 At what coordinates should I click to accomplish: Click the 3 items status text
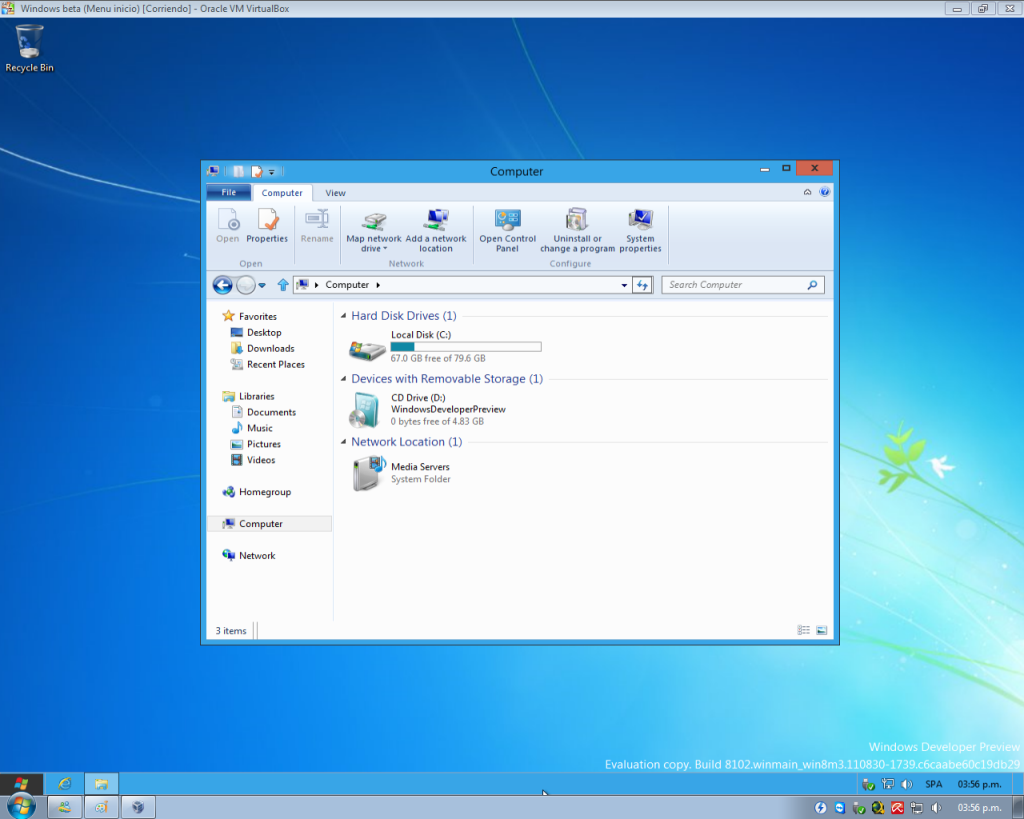click(231, 631)
